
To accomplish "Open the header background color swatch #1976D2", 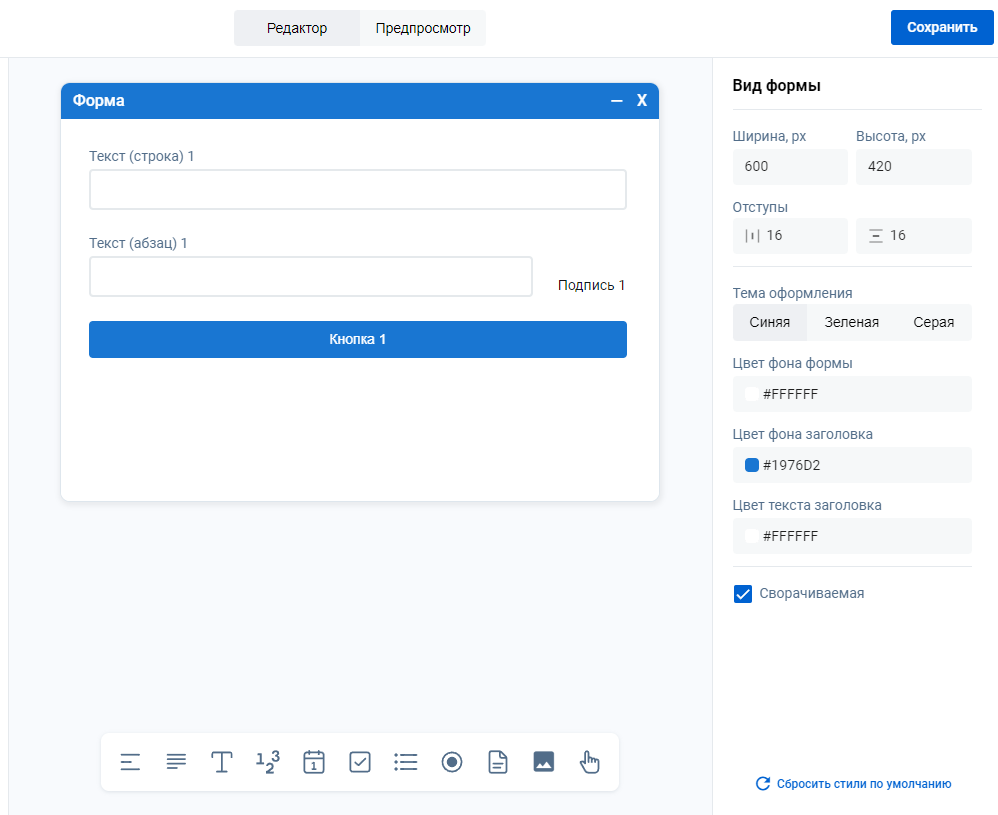I will [752, 465].
